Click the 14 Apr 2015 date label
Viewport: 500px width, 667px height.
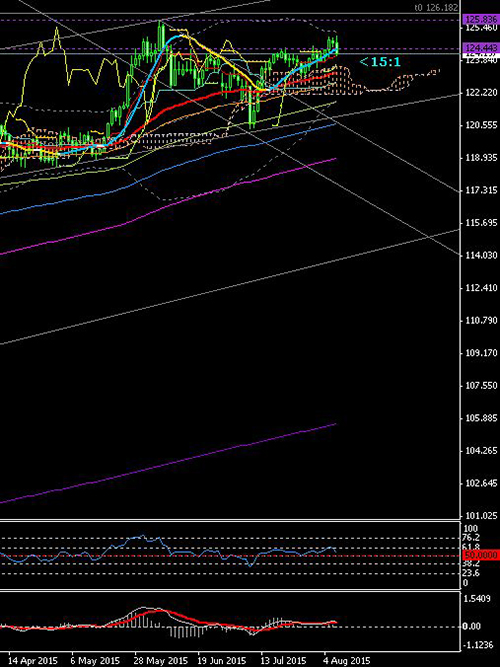tap(33, 661)
